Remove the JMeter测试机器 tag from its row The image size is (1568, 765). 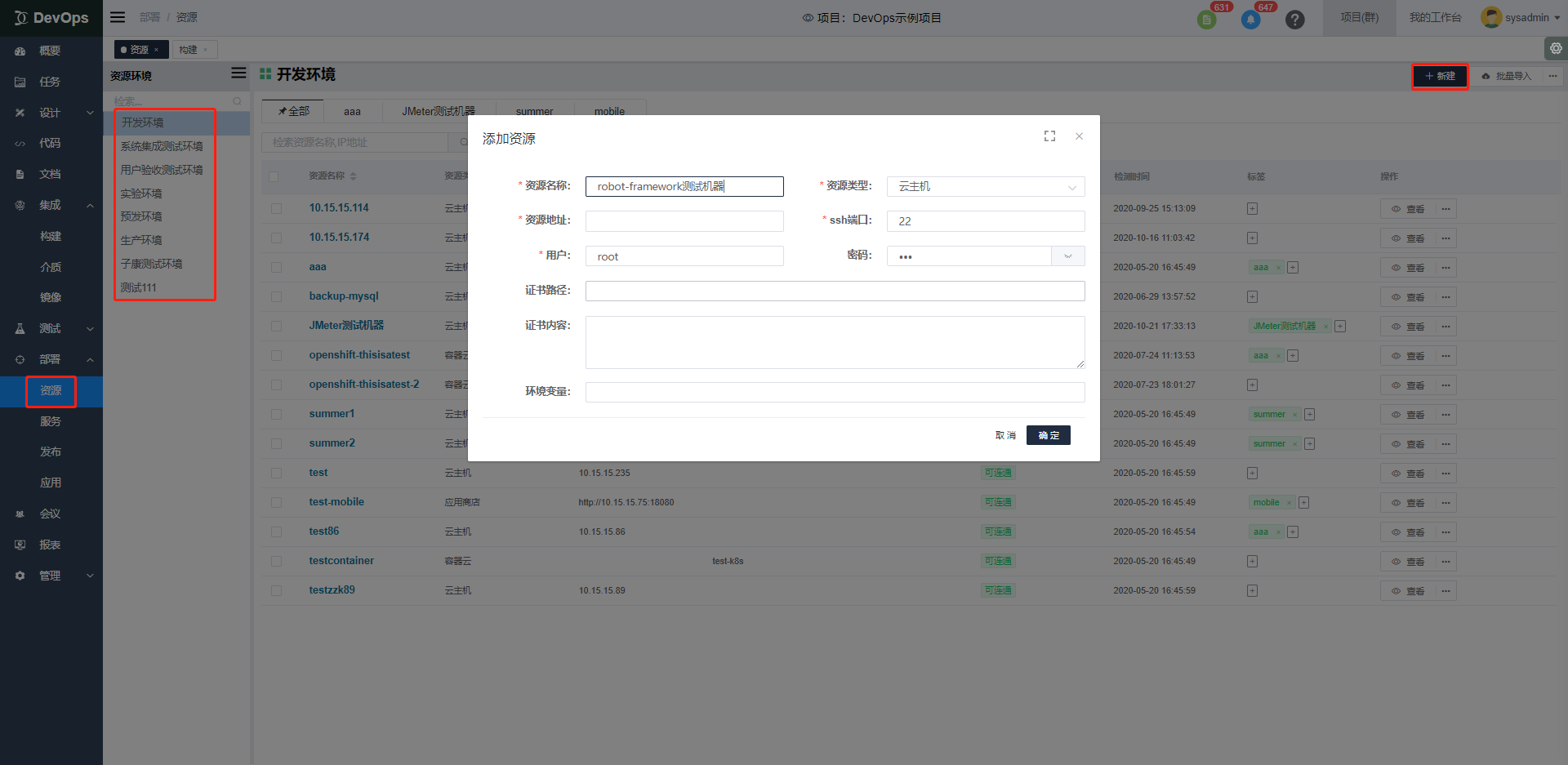[x=1325, y=327]
